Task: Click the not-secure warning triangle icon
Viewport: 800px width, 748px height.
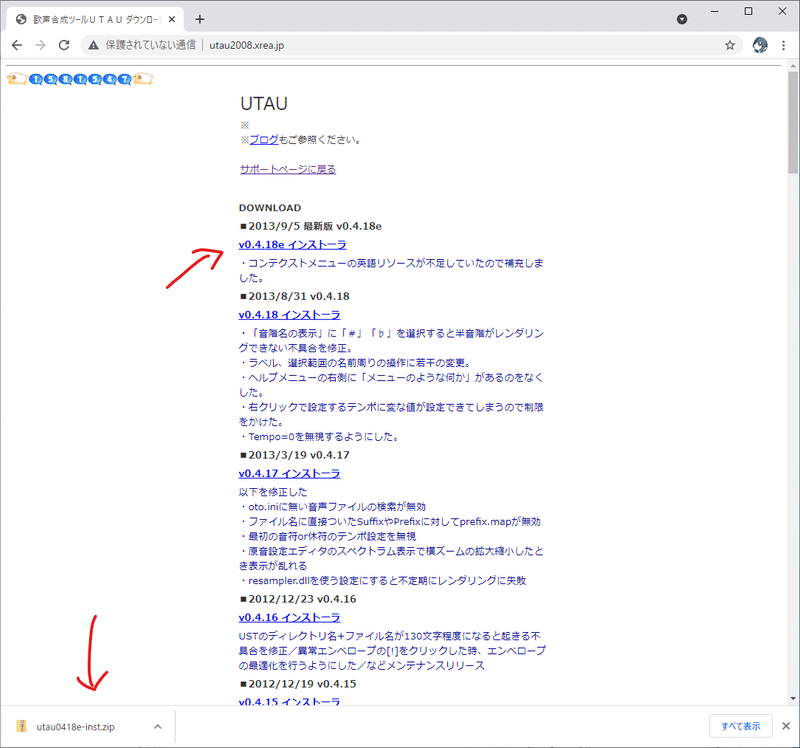Action: (x=93, y=45)
